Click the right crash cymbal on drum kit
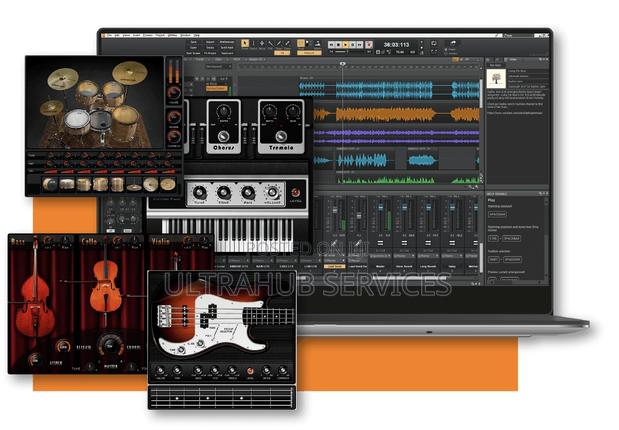This screenshot has width=619, height=430. [130, 73]
